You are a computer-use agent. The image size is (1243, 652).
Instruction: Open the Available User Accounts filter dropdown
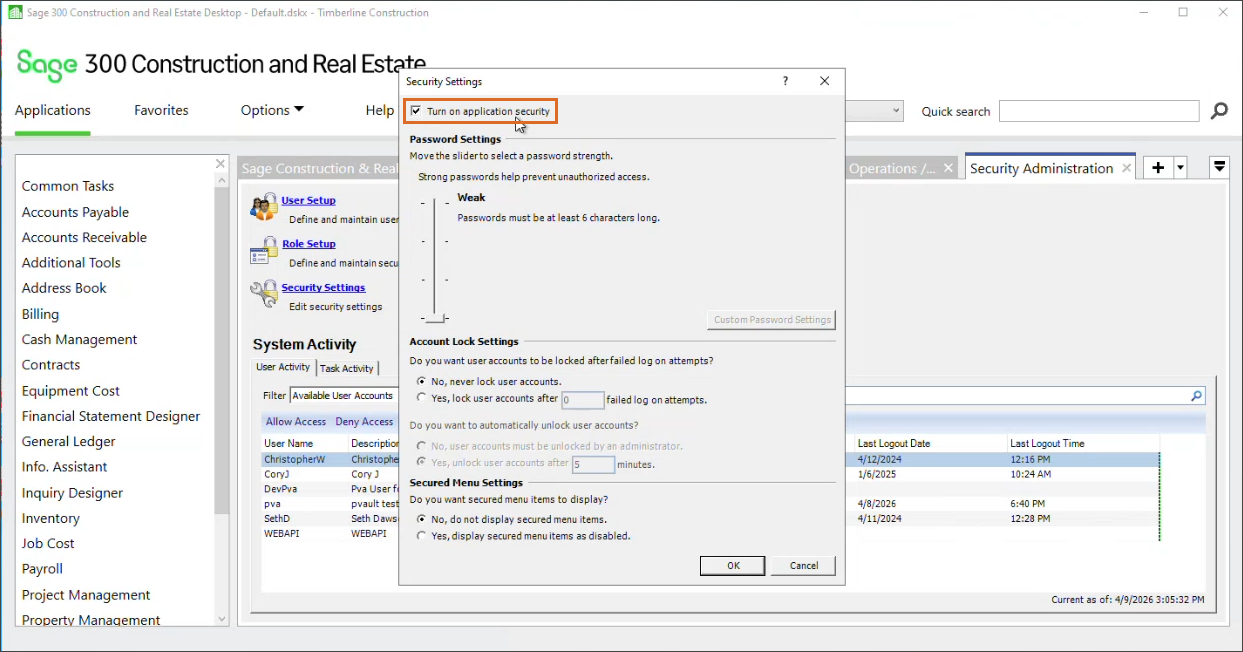[x=344, y=396]
